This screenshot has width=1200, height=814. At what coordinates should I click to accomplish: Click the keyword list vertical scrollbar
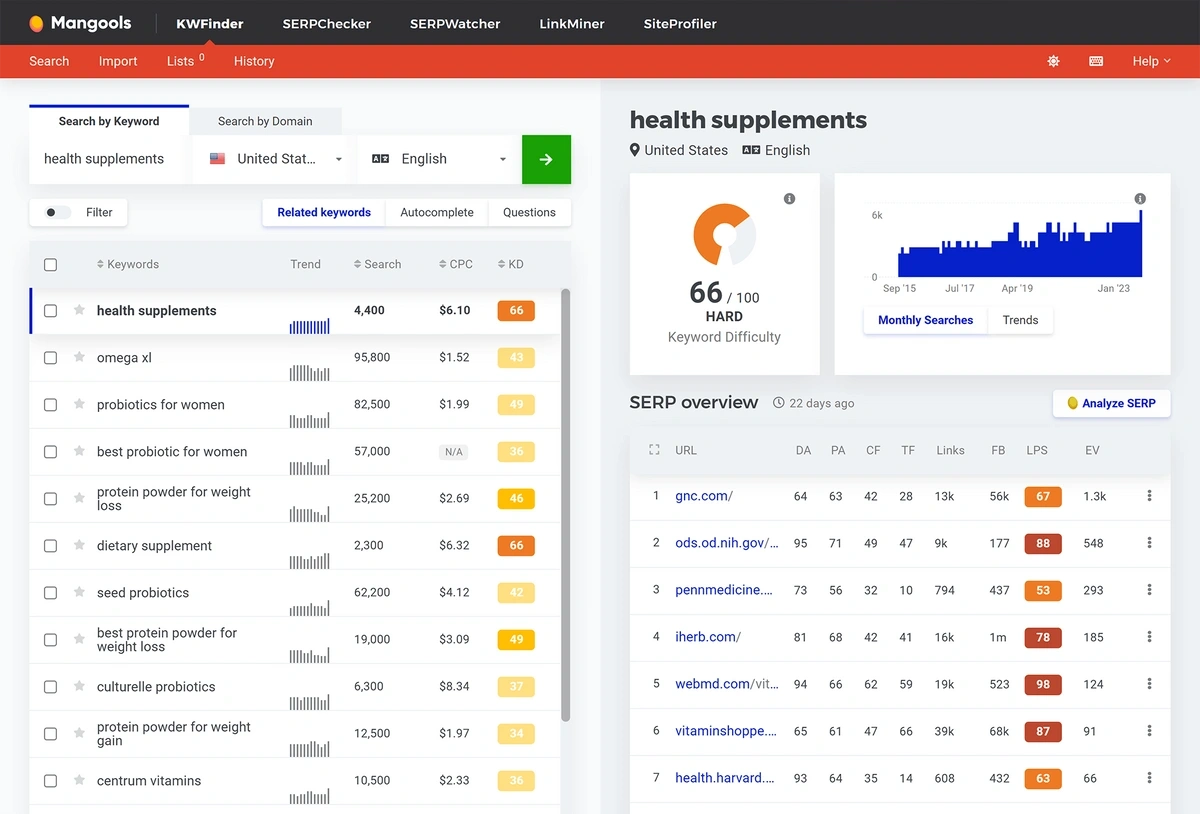[566, 505]
